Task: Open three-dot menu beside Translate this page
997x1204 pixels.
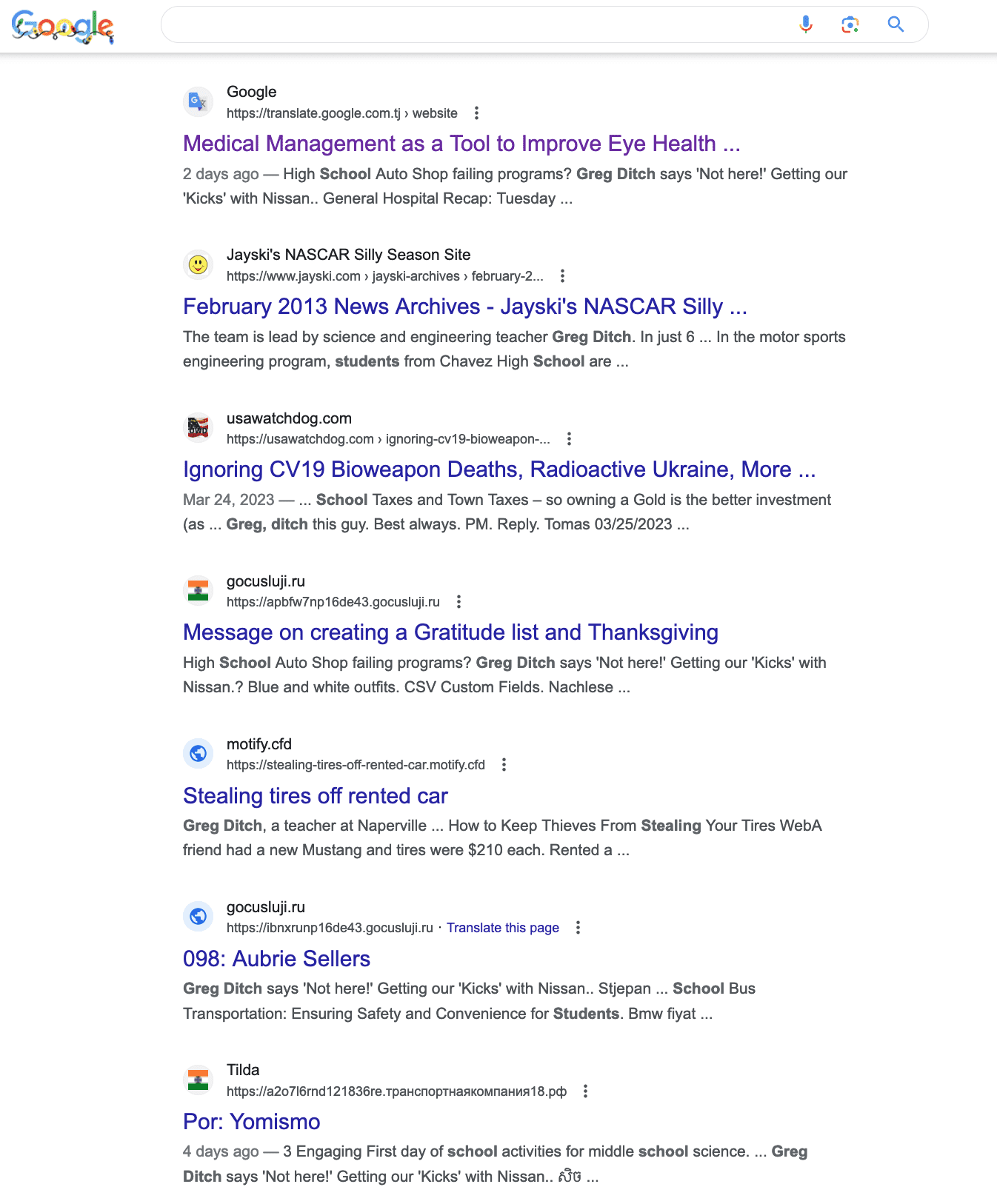Action: [578, 928]
